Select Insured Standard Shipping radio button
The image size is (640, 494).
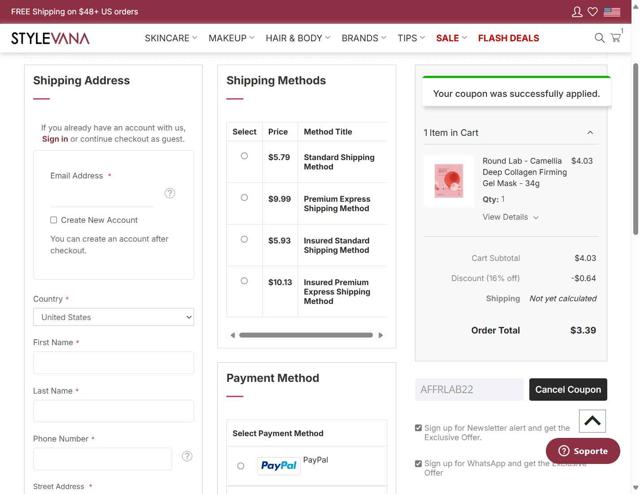tap(244, 239)
